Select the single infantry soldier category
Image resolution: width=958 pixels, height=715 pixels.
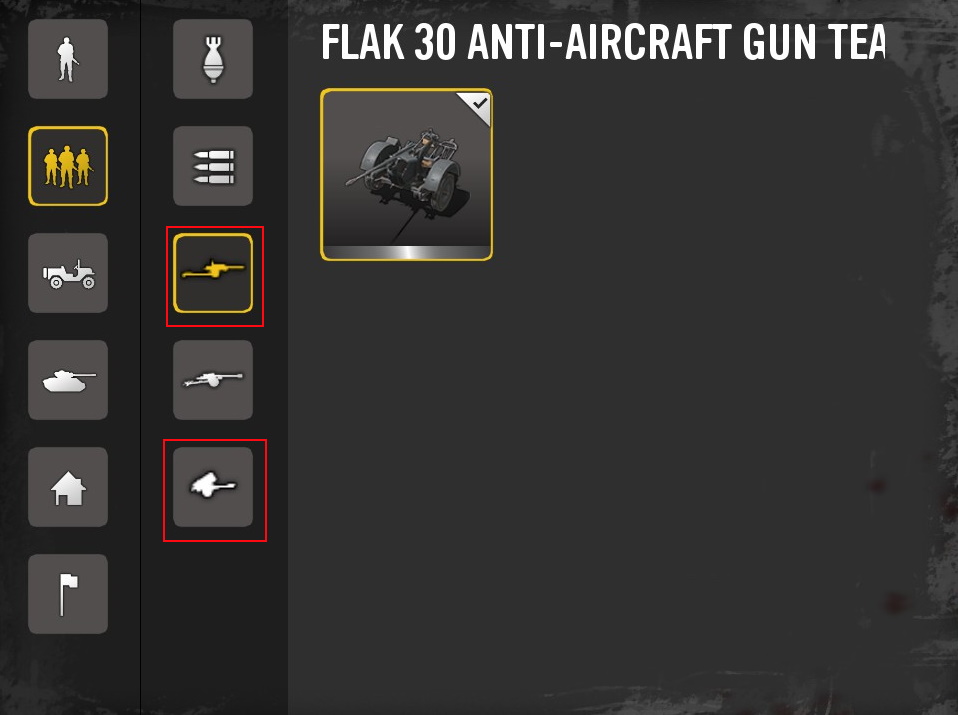68,59
